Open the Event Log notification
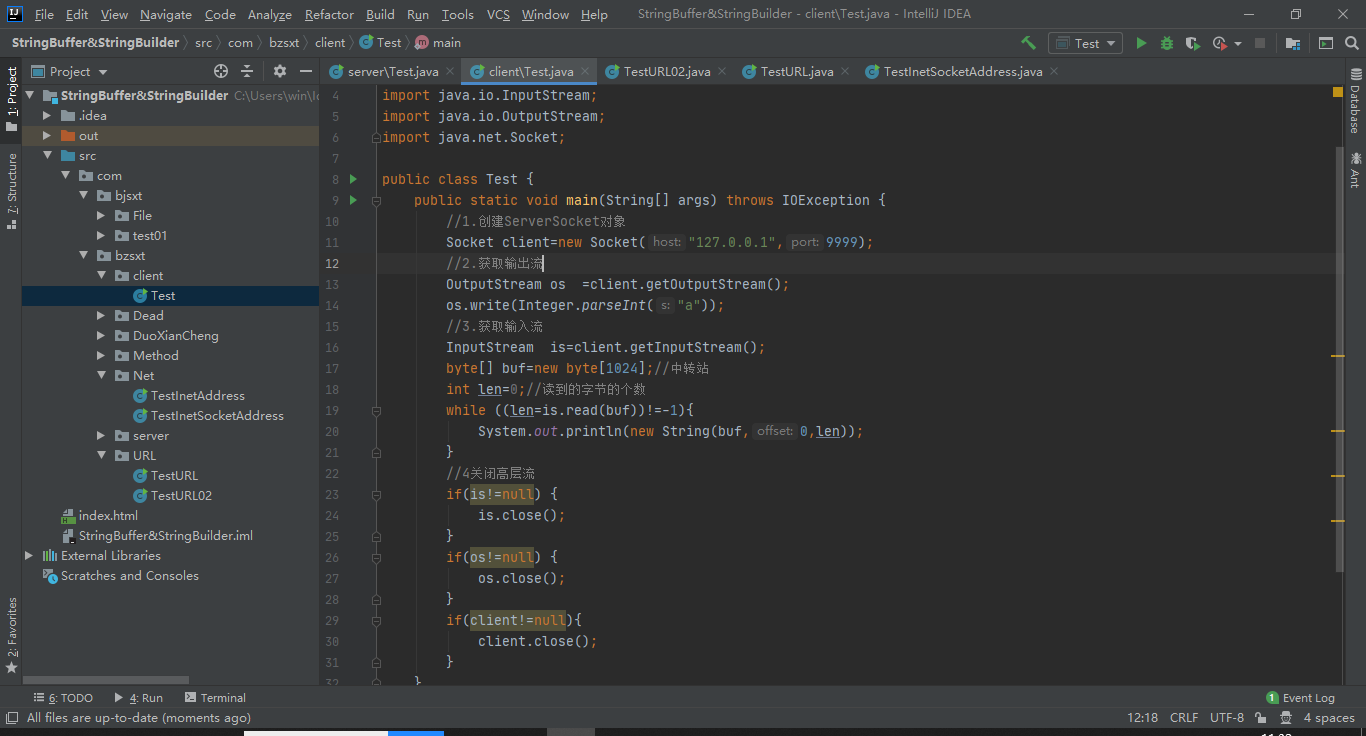The image size is (1366, 736). 1300,698
